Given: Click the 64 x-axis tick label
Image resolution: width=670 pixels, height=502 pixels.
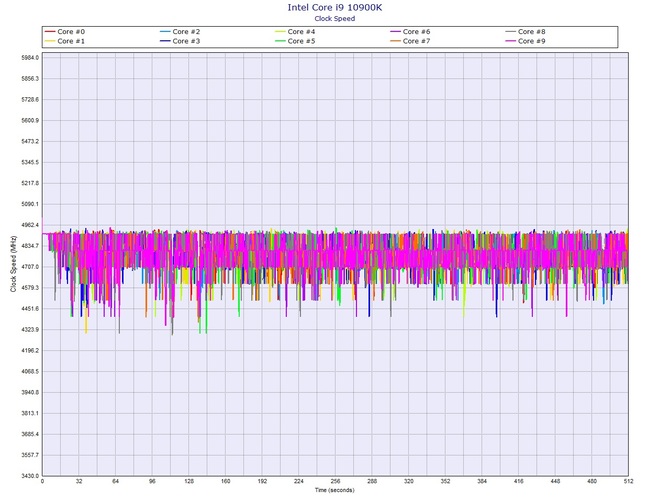Looking at the screenshot, I should (x=115, y=481).
